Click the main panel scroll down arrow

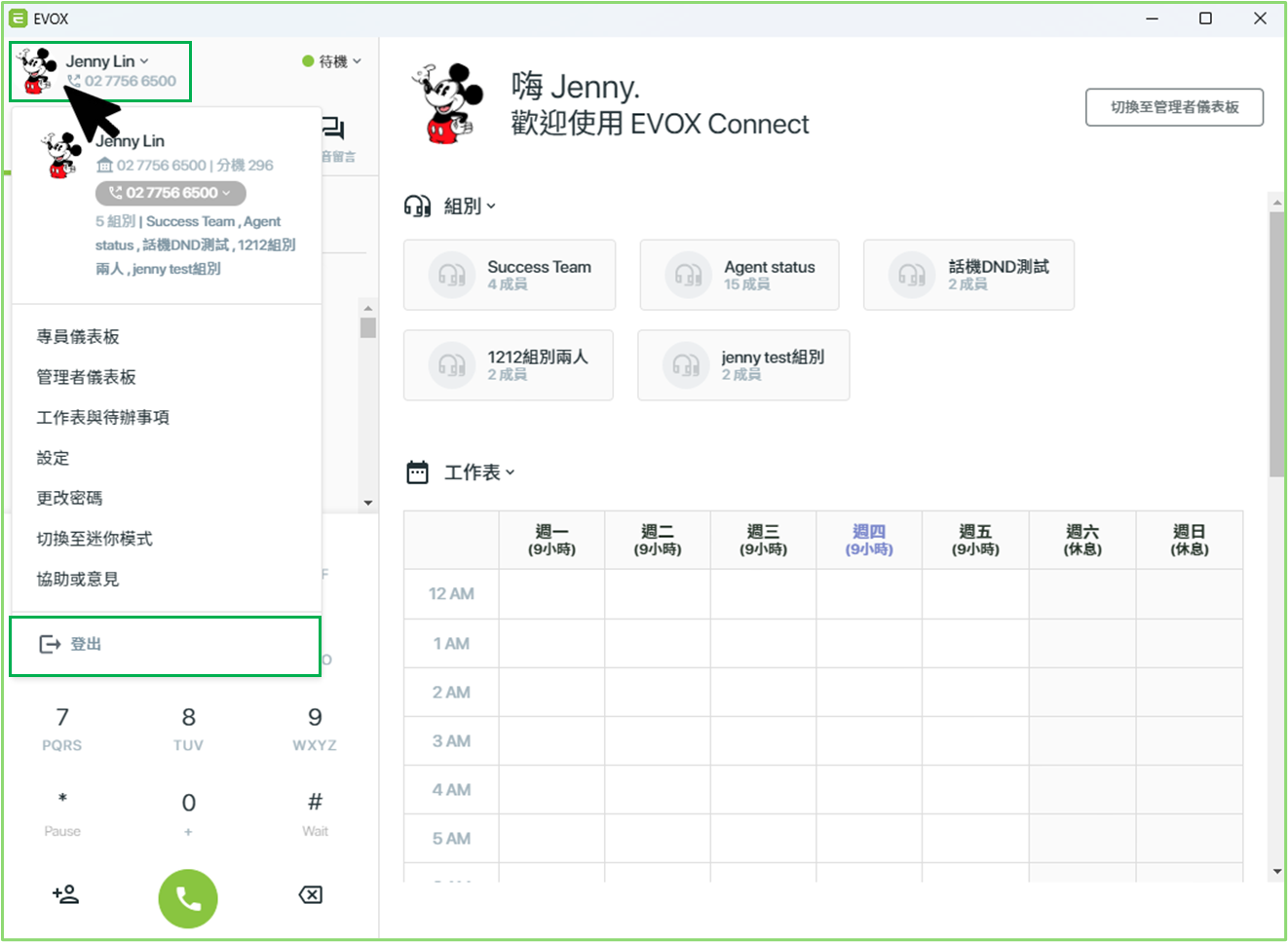pos(1276,872)
